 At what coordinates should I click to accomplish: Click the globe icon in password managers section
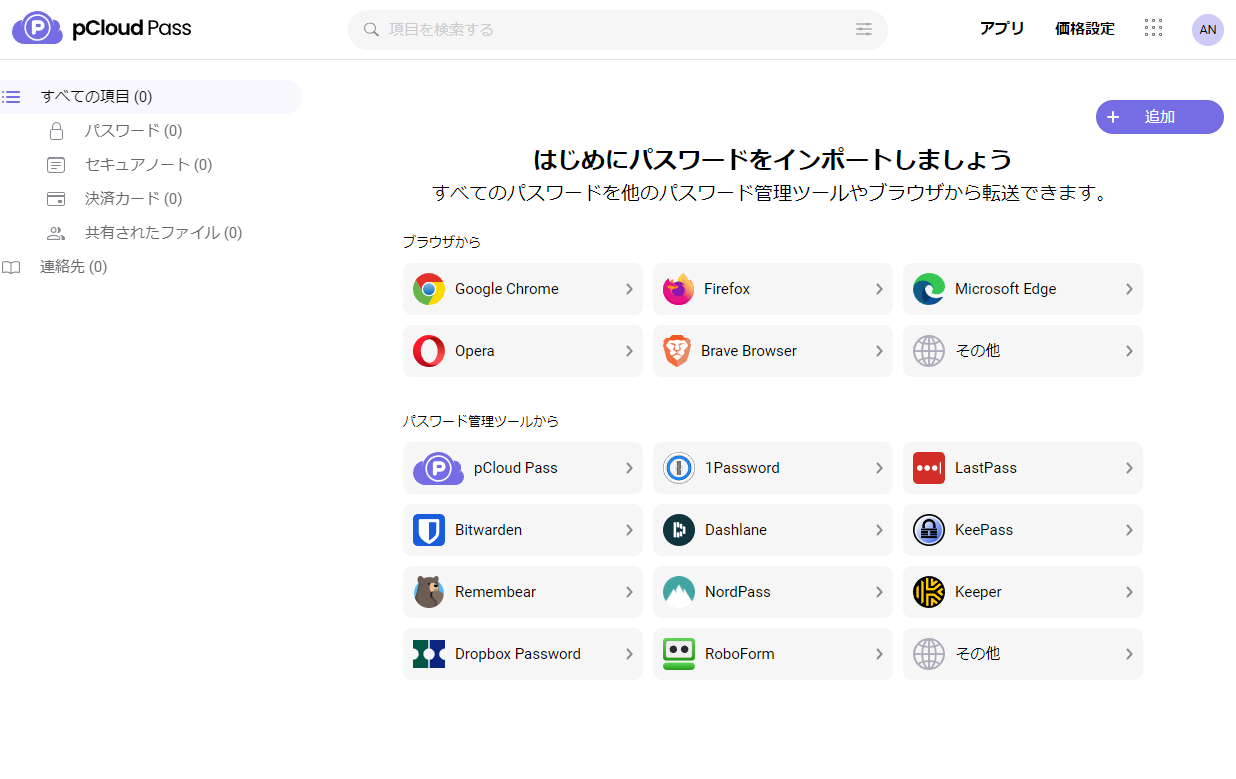click(929, 654)
